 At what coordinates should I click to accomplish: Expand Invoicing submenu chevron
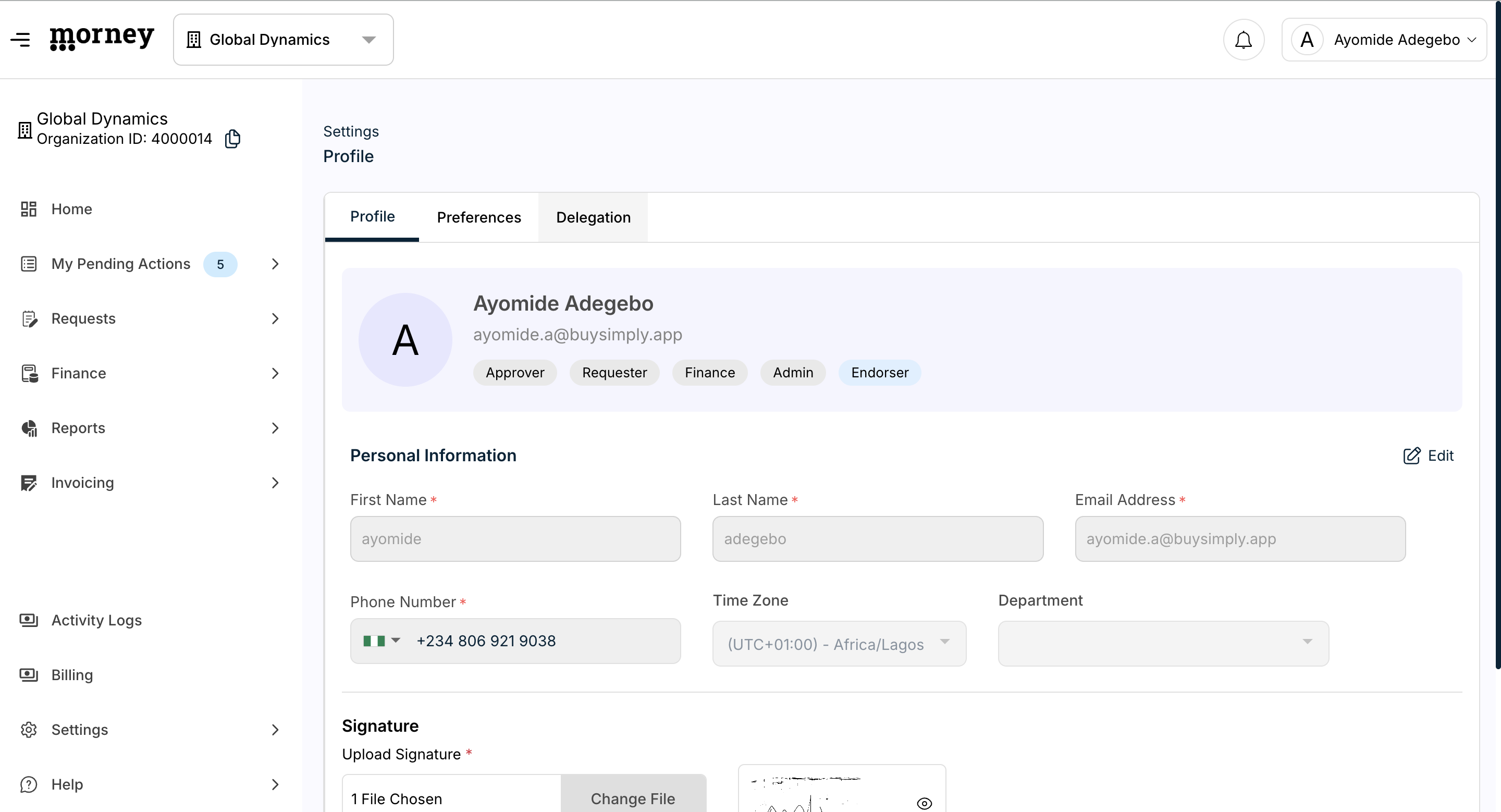coord(276,483)
